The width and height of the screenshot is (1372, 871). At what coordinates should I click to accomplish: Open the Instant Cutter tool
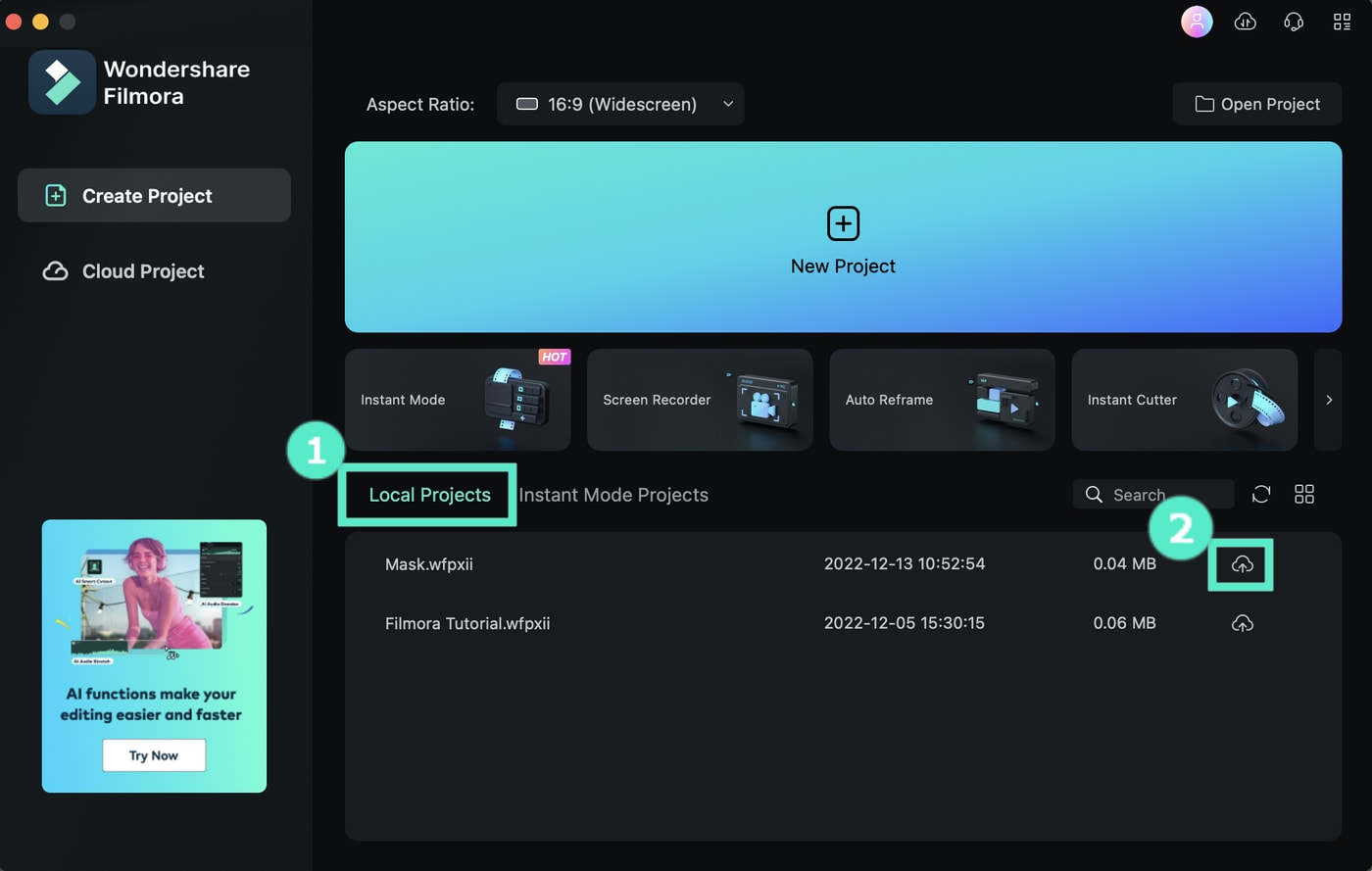pos(1184,400)
